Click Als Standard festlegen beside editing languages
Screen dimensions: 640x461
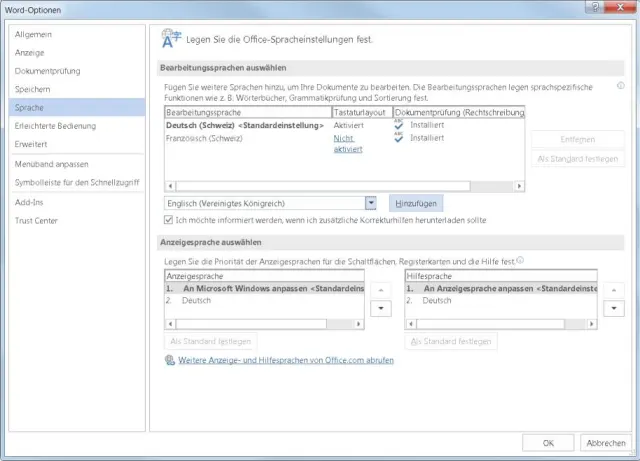pos(578,159)
